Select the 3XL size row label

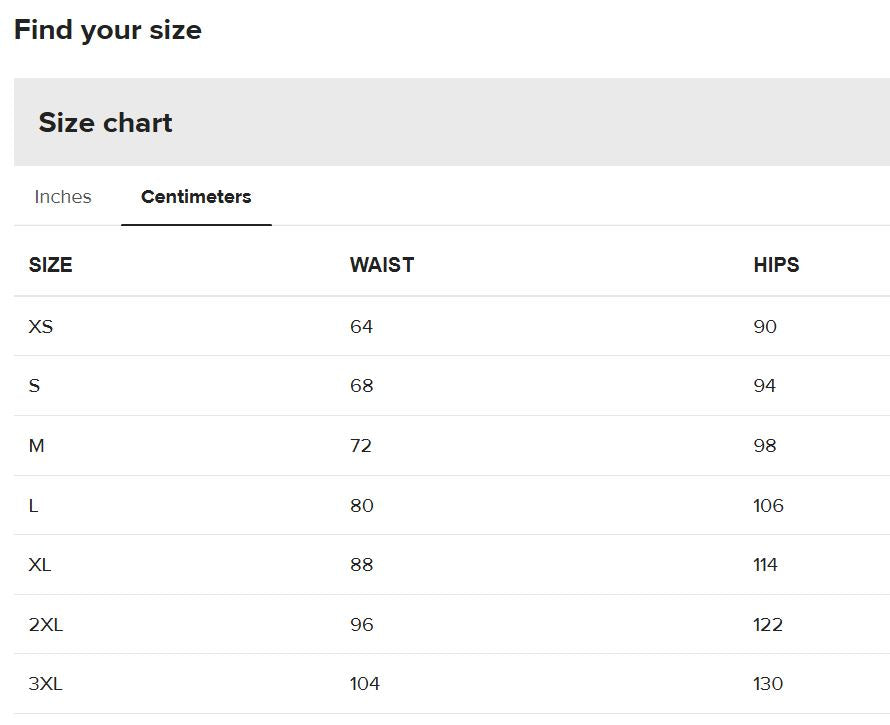click(46, 684)
